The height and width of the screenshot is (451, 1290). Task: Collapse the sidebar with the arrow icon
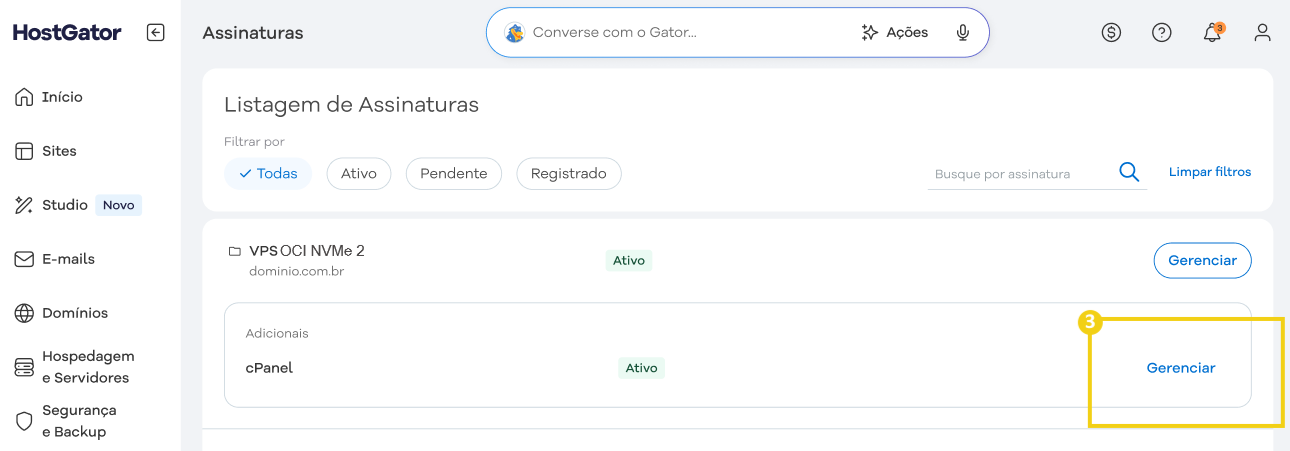pyautogui.click(x=155, y=32)
